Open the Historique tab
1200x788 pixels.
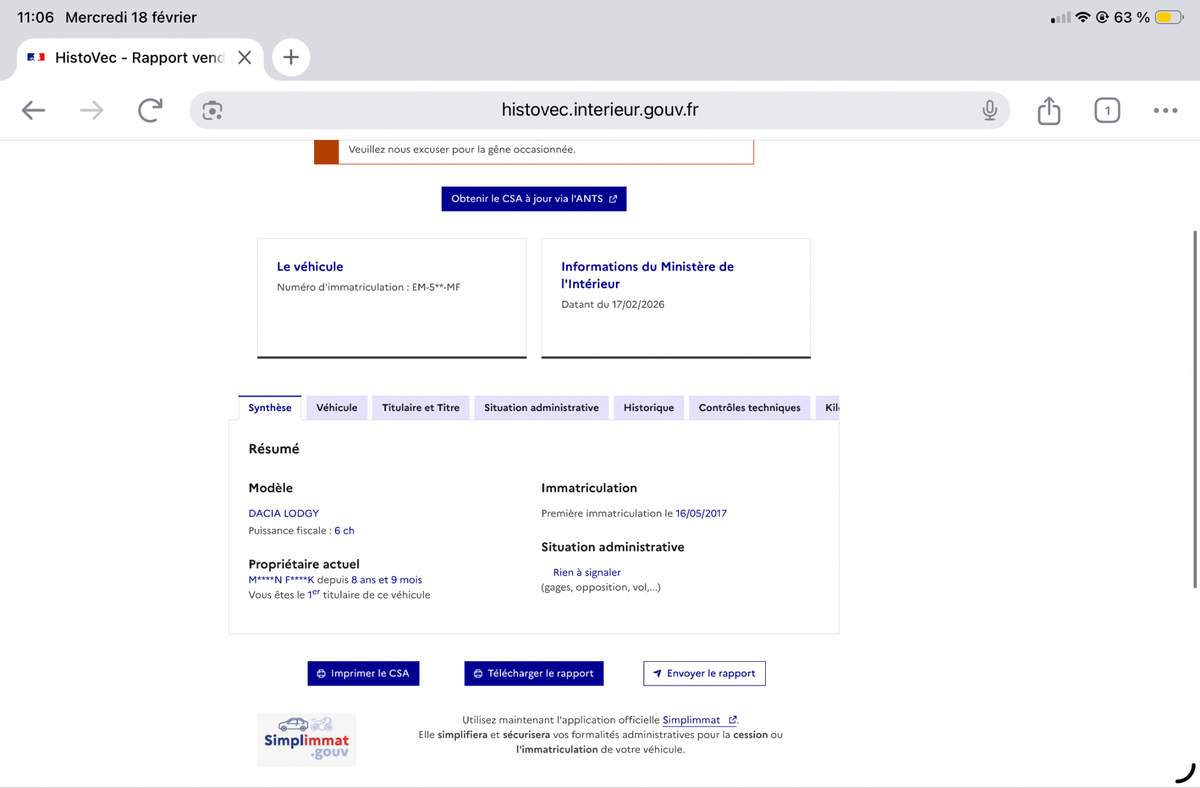(648, 407)
